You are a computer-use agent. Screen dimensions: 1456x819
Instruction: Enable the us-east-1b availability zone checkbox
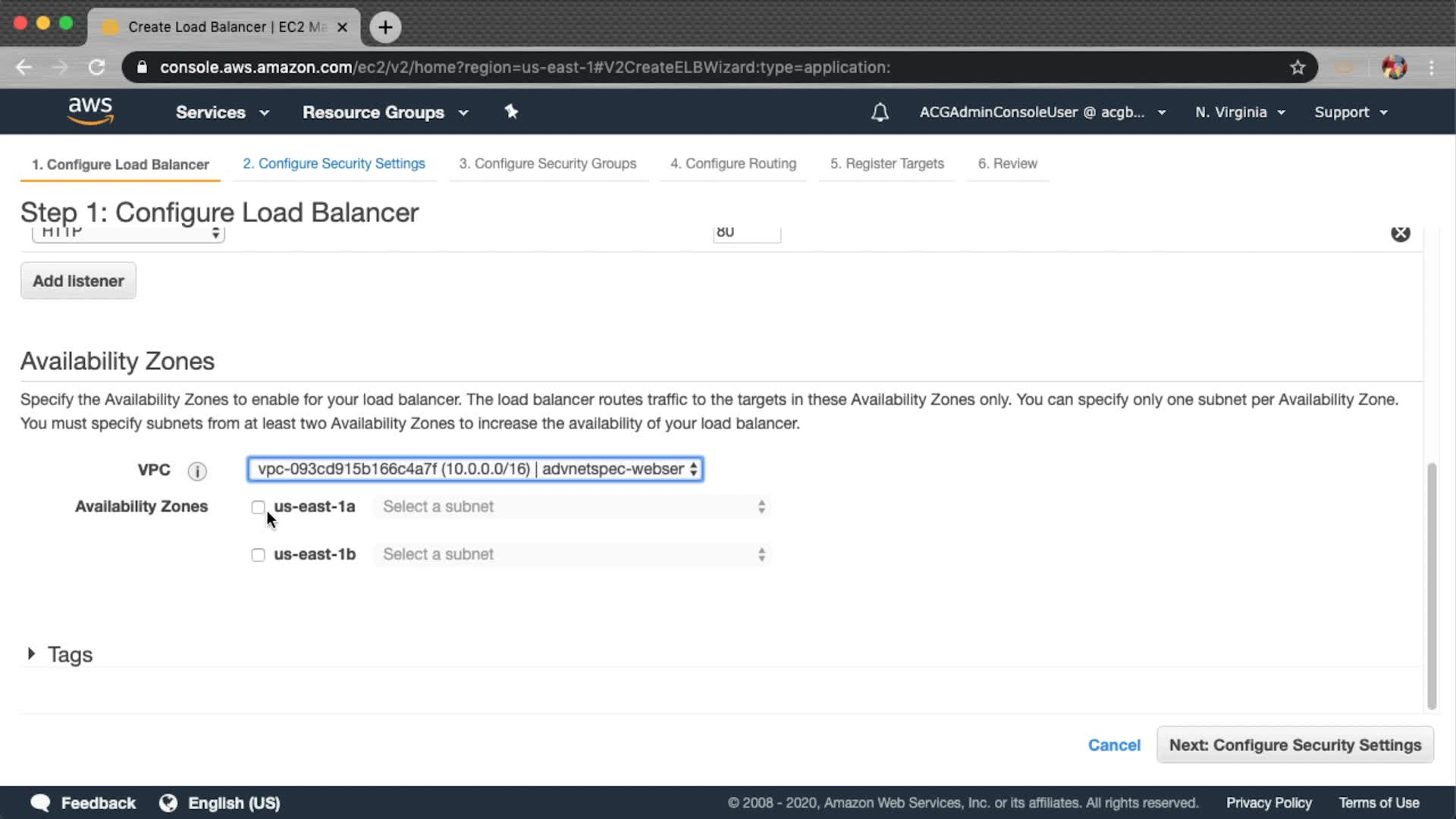click(258, 555)
